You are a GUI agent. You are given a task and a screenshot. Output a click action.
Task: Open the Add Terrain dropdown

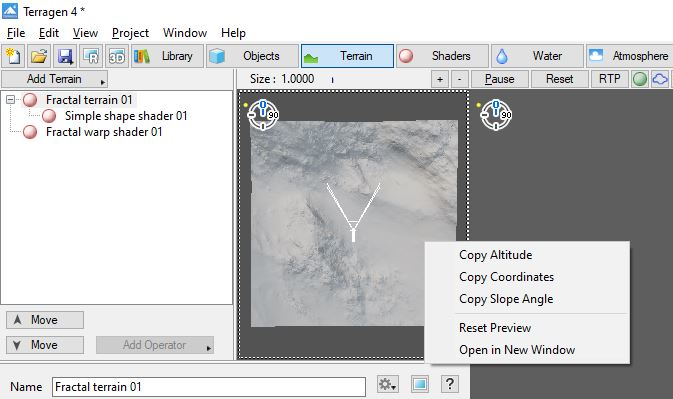pos(55,79)
